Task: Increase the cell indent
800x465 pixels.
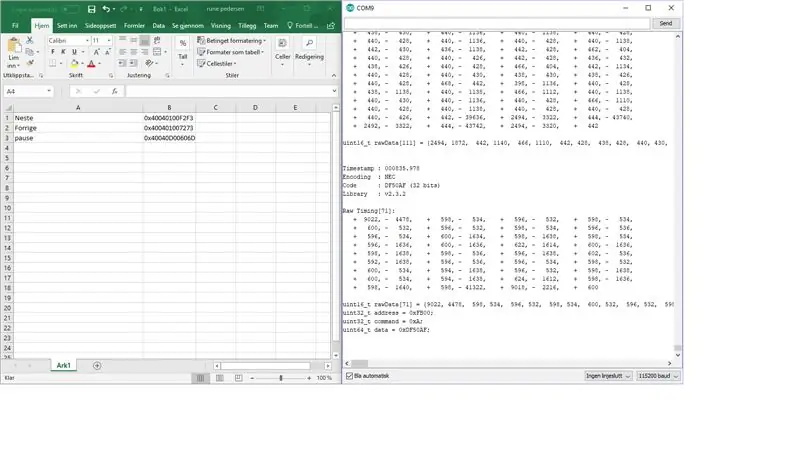Action: click(x=133, y=63)
